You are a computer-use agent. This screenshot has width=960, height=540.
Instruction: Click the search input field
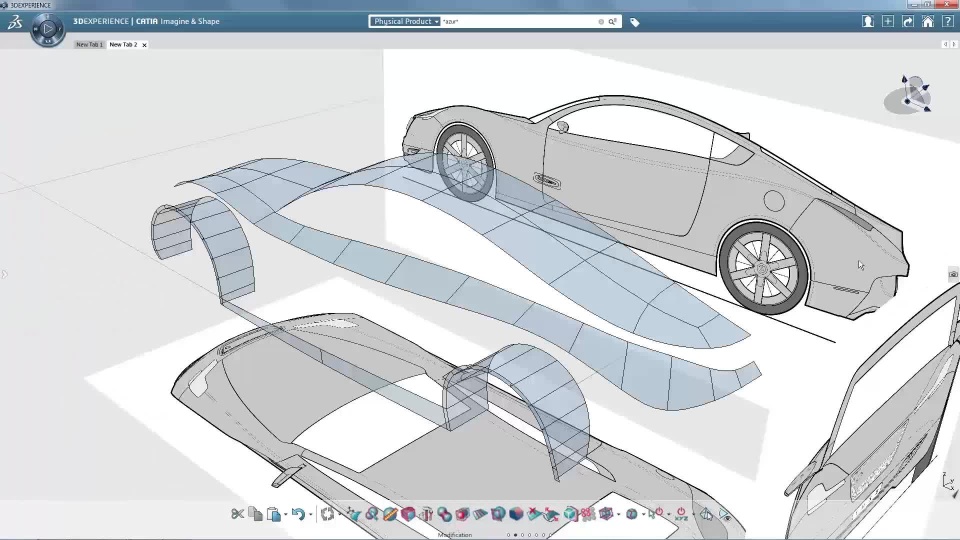pyautogui.click(x=518, y=21)
